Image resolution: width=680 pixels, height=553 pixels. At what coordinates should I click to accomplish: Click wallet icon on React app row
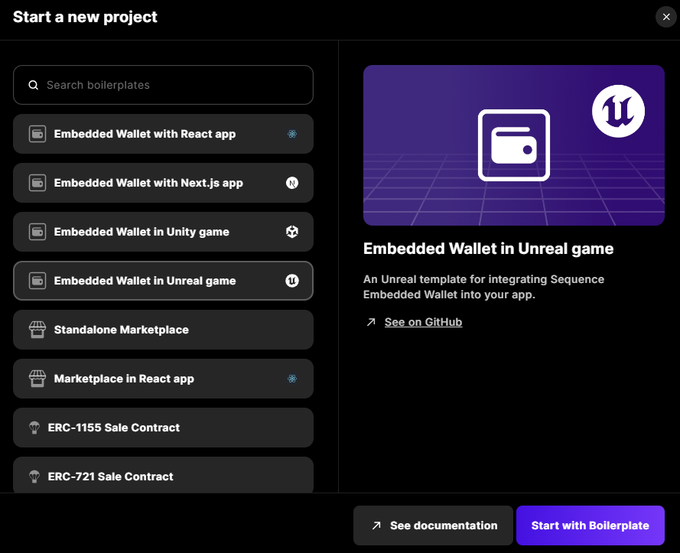tap(37, 134)
